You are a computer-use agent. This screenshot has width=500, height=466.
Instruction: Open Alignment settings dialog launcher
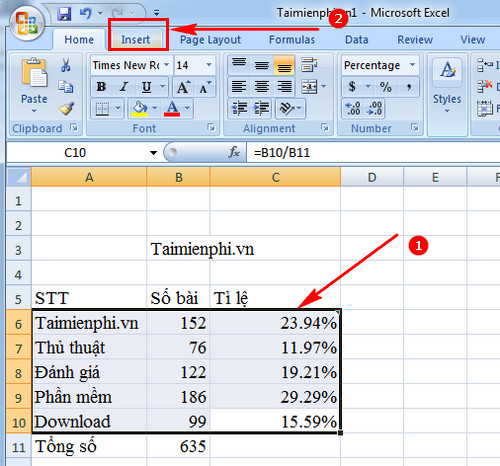(x=324, y=127)
